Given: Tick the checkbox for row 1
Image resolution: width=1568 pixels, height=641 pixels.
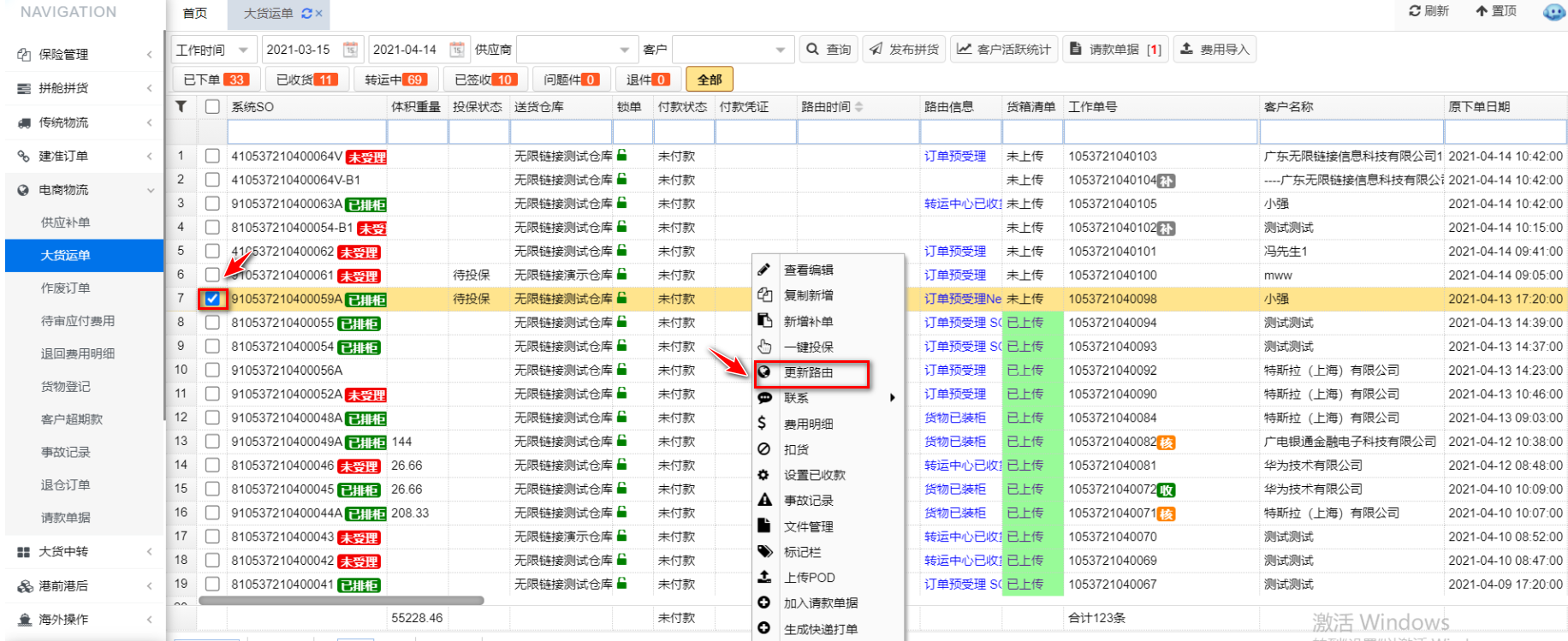Looking at the screenshot, I should tap(212, 156).
